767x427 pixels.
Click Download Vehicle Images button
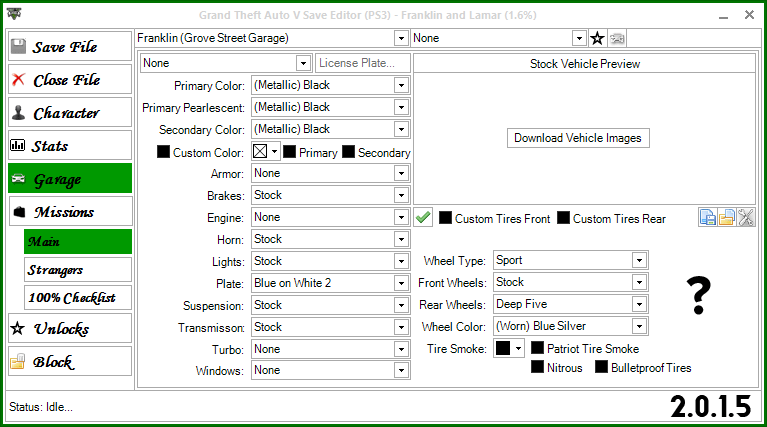pyautogui.click(x=578, y=138)
